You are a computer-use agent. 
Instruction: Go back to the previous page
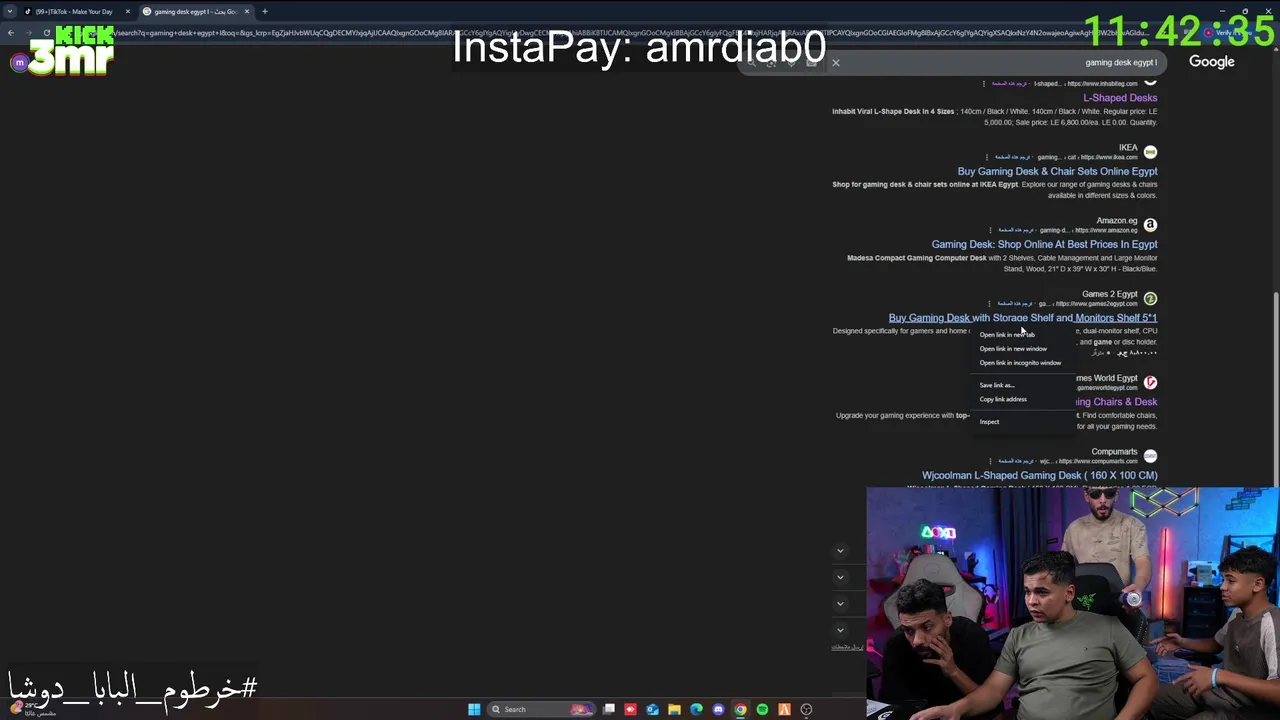pyautogui.click(x=10, y=33)
